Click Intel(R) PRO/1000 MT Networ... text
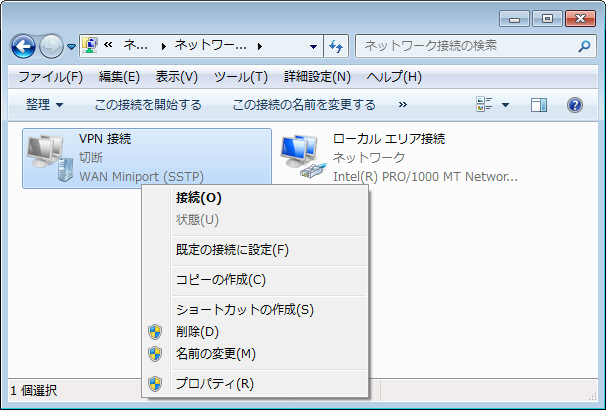Image resolution: width=606 pixels, height=410 pixels. [x=425, y=177]
